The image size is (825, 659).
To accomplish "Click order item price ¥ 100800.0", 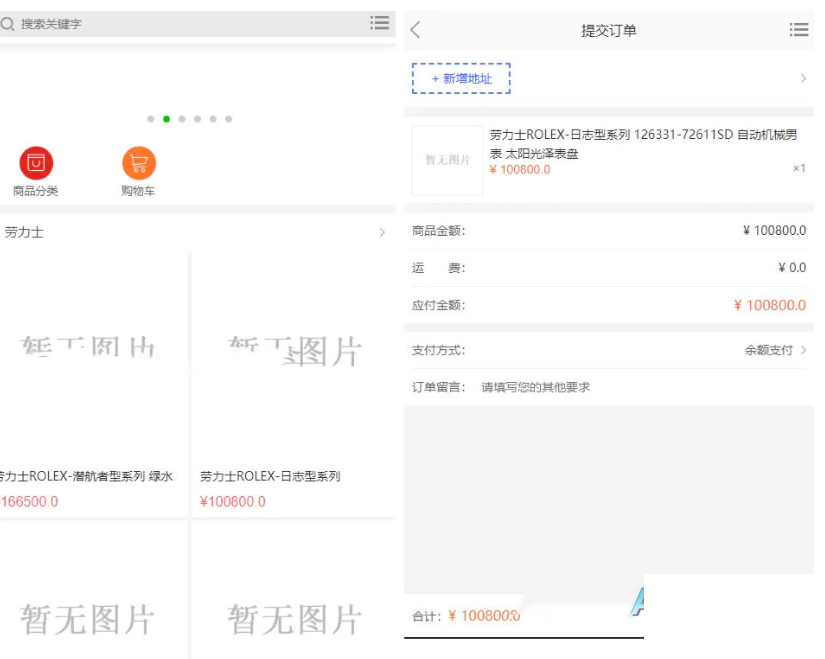I will [520, 169].
